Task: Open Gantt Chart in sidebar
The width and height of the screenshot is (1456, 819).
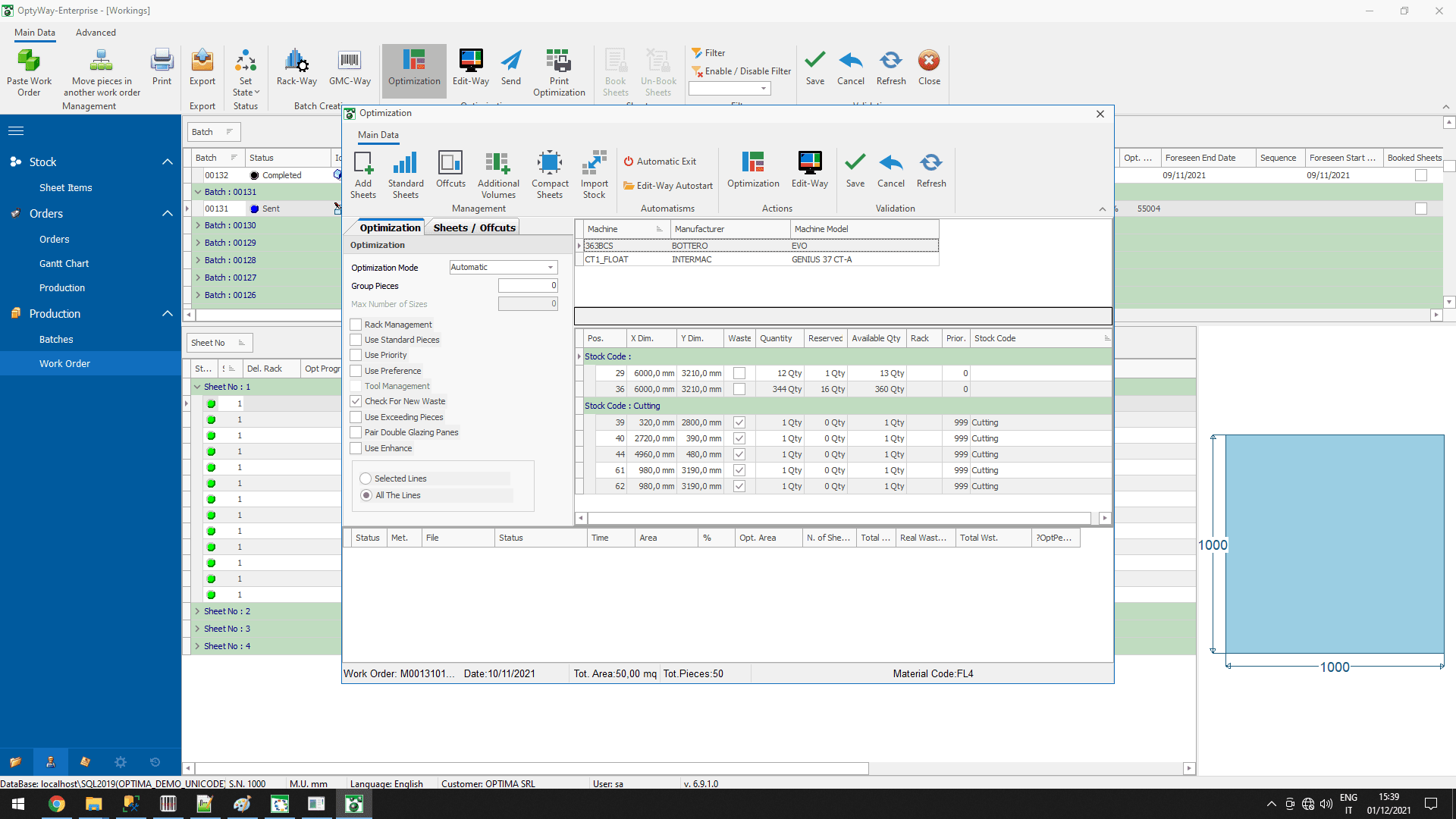Action: pos(64,263)
